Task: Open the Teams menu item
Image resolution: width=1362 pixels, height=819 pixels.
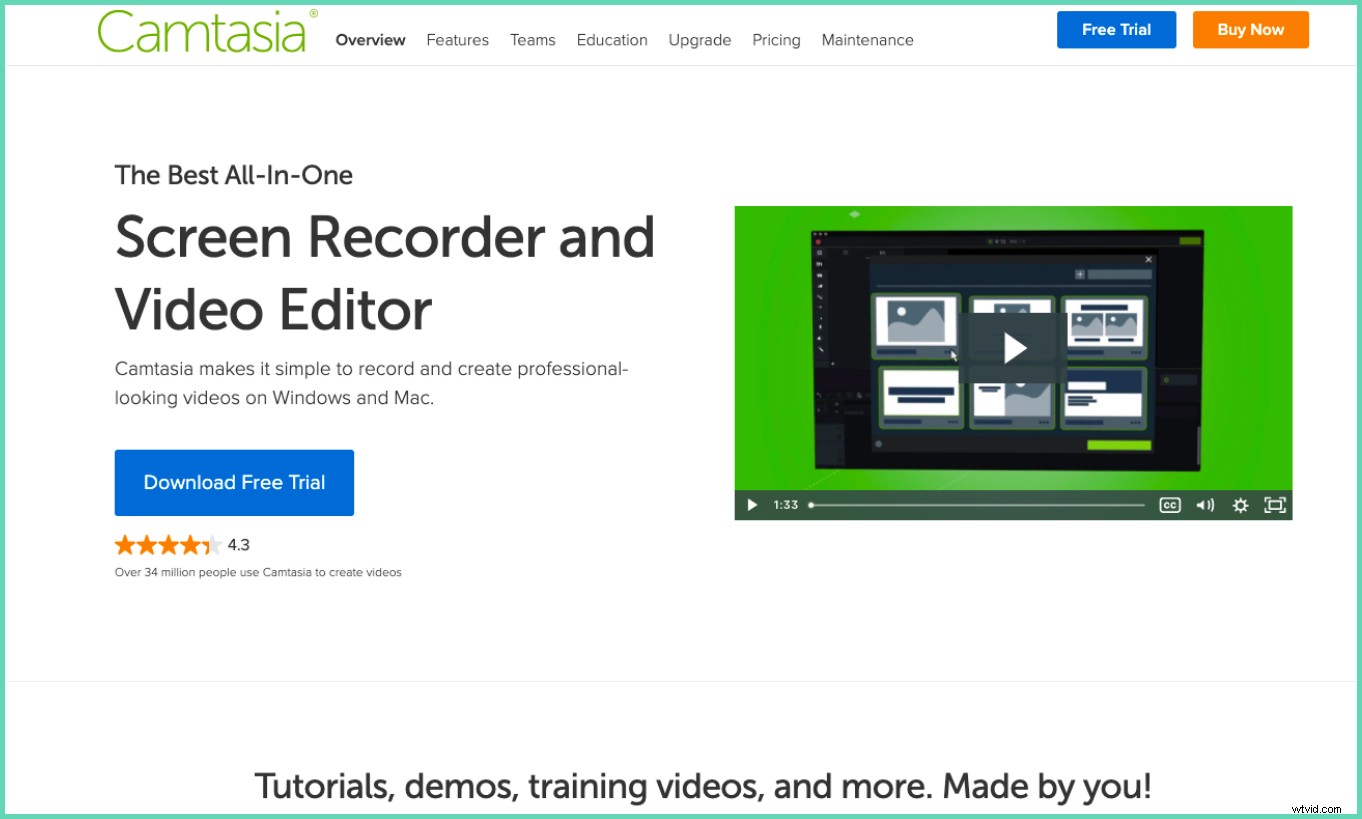Action: click(x=532, y=40)
